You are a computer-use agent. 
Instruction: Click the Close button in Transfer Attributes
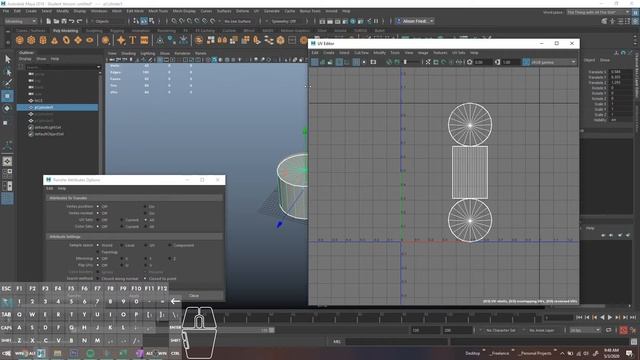[x=194, y=296]
